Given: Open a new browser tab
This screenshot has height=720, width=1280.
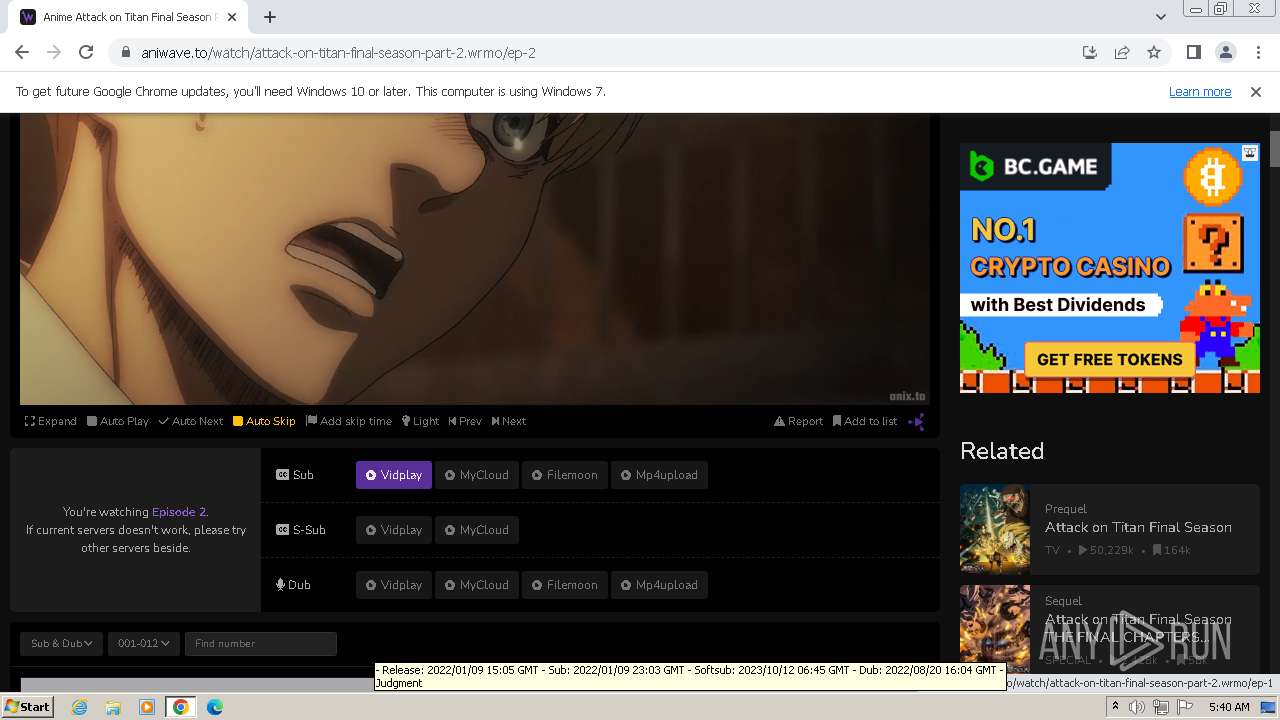Looking at the screenshot, I should pyautogui.click(x=270, y=17).
